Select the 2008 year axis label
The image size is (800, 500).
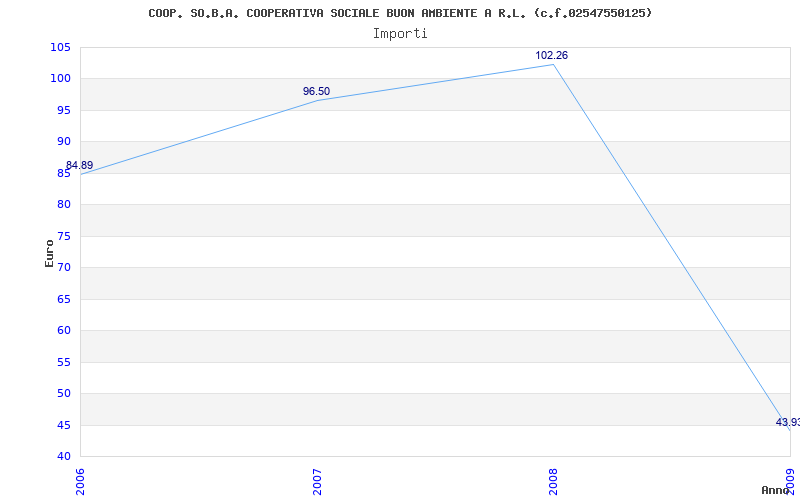tap(554, 482)
